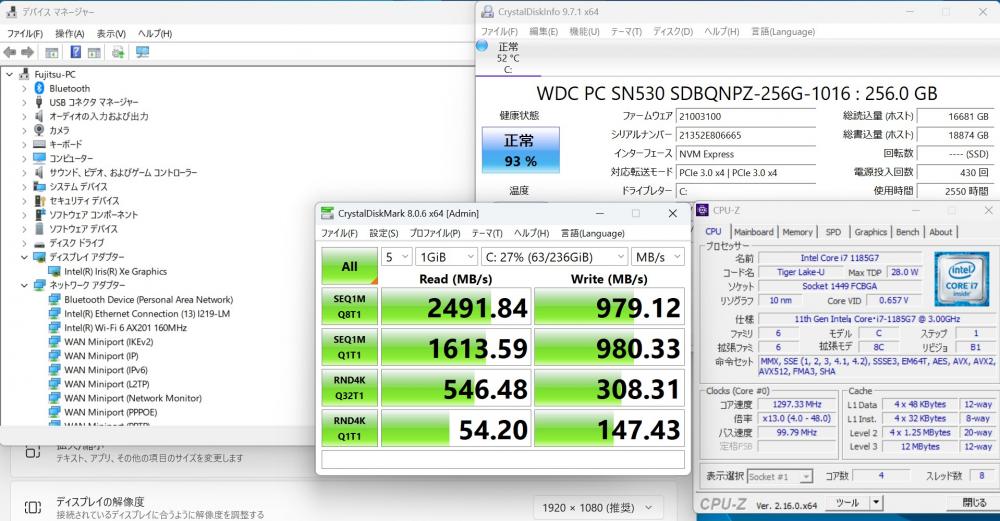
Task: Click the arrow beside ツール in CPU-Z
Action: click(x=876, y=503)
